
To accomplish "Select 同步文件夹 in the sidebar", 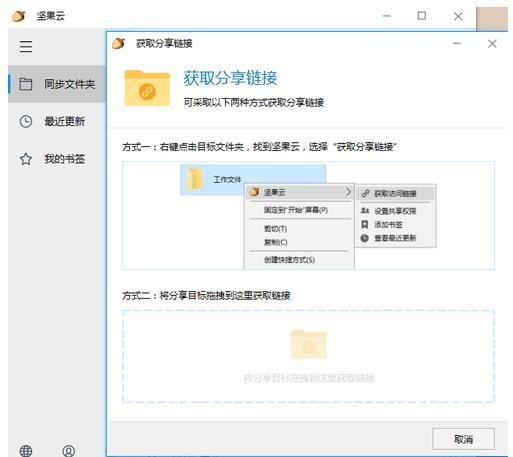I will click(57, 84).
